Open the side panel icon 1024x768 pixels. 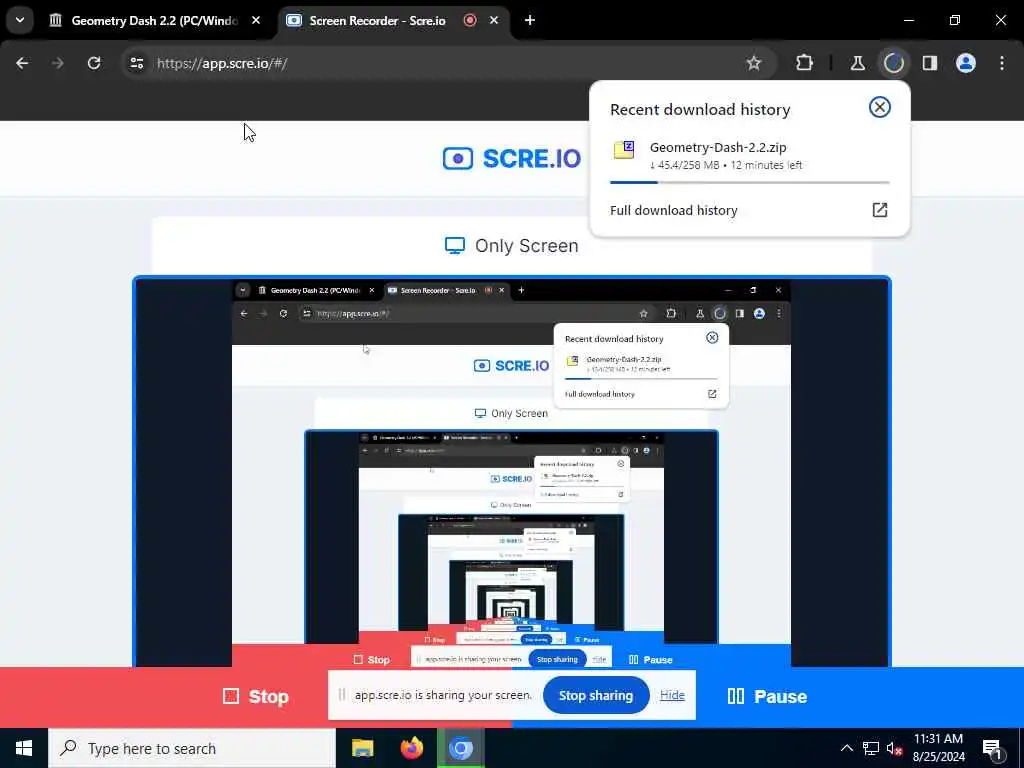(930, 63)
